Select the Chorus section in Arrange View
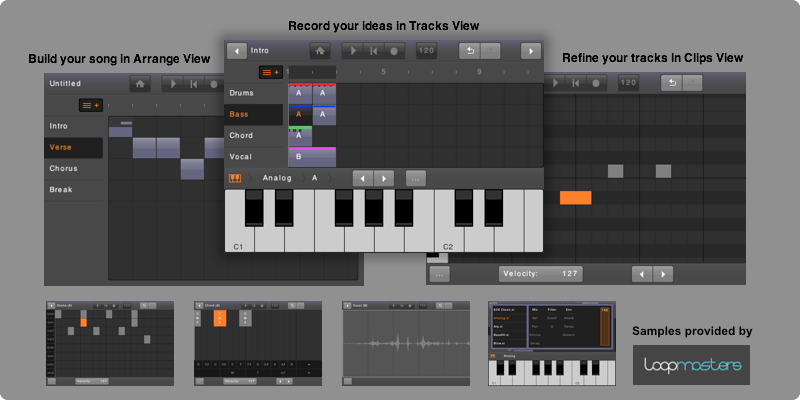This screenshot has width=800, height=400. [73, 168]
